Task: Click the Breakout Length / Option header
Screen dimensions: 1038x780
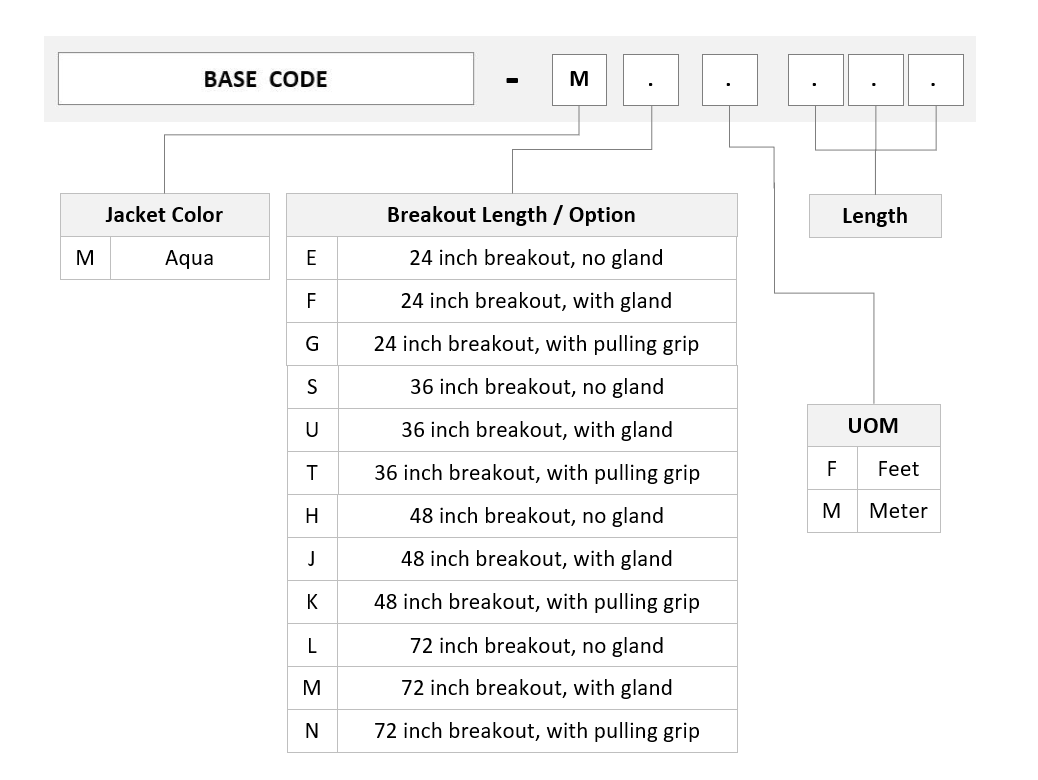Action: [512, 215]
